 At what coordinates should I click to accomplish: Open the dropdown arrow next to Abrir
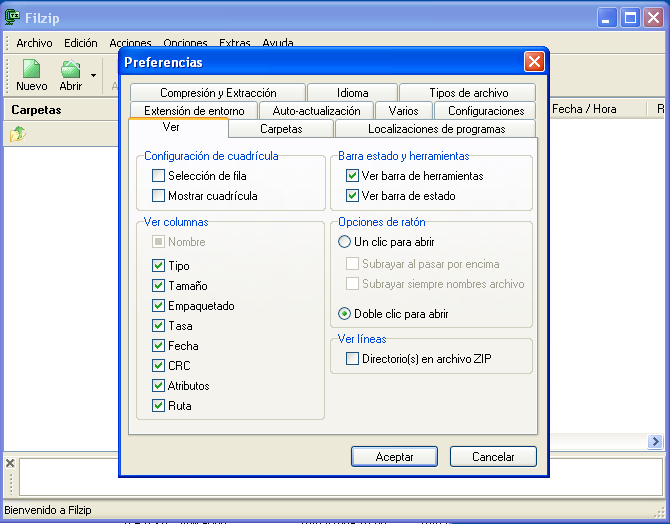93,76
